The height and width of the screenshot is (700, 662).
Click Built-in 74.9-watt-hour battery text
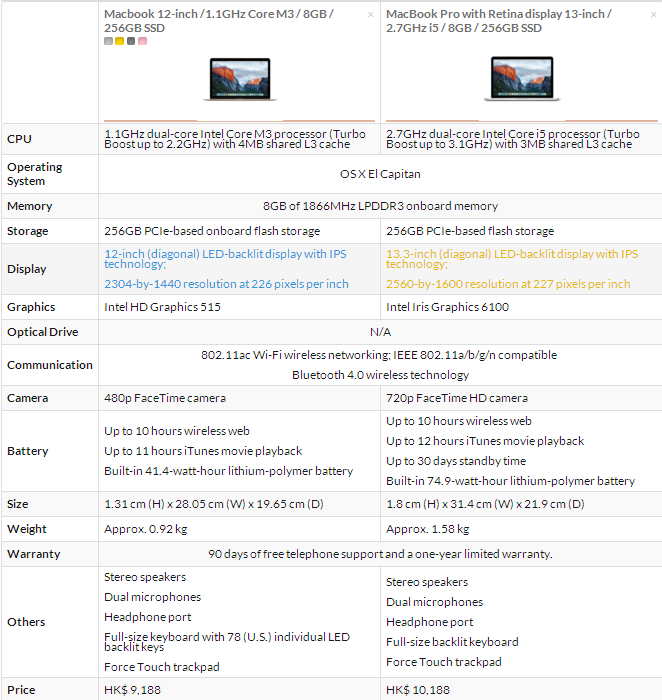[x=510, y=481]
